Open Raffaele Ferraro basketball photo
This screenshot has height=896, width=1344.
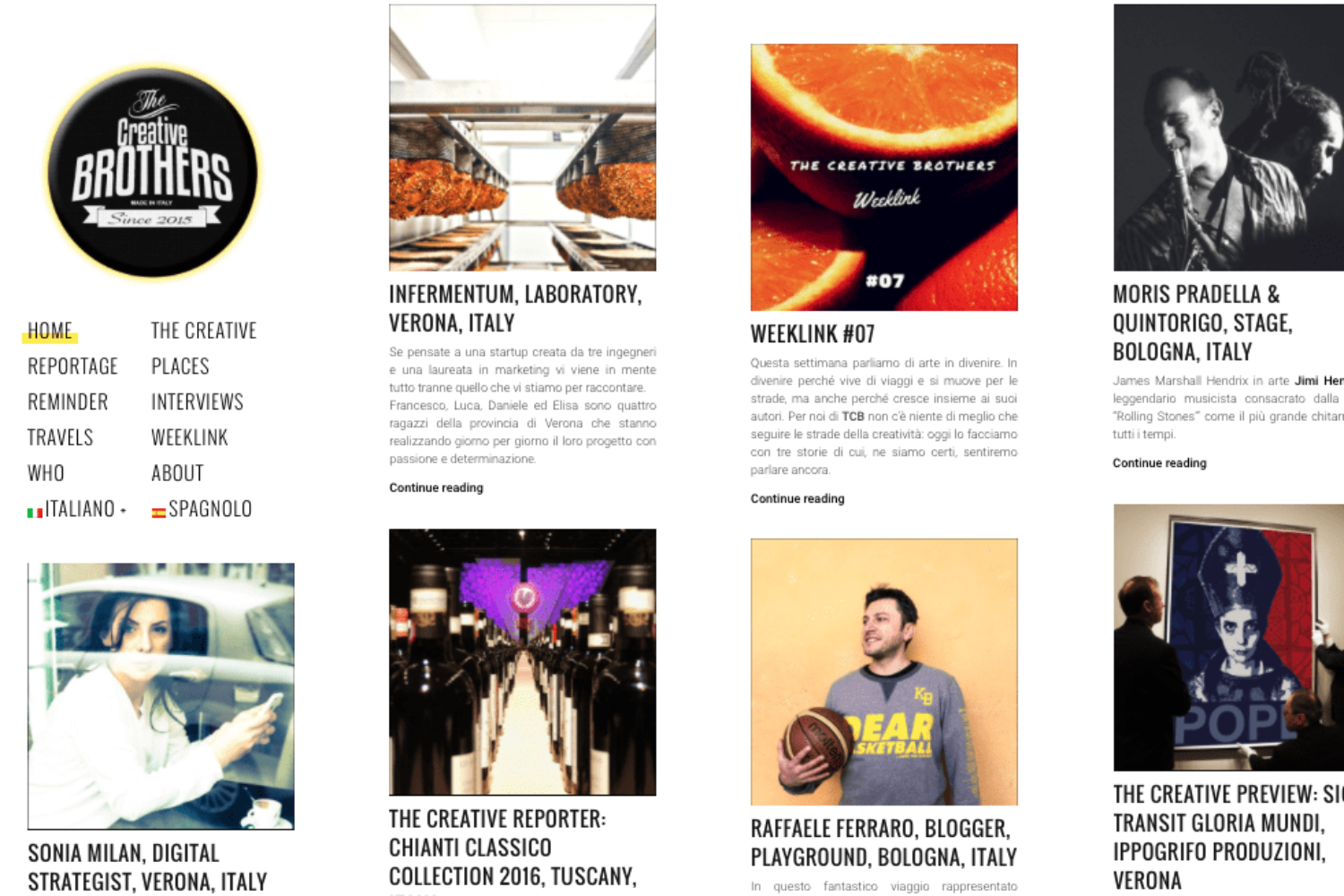(x=884, y=672)
